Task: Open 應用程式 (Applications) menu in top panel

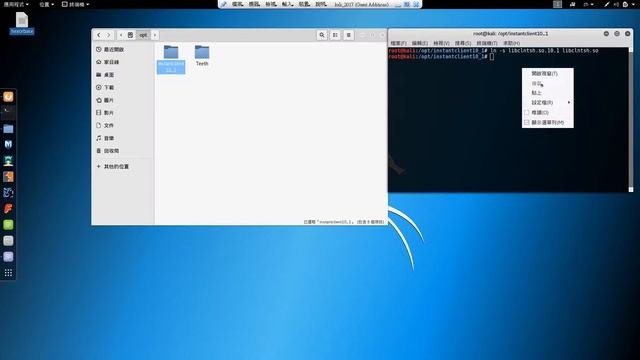Action: [16, 4]
